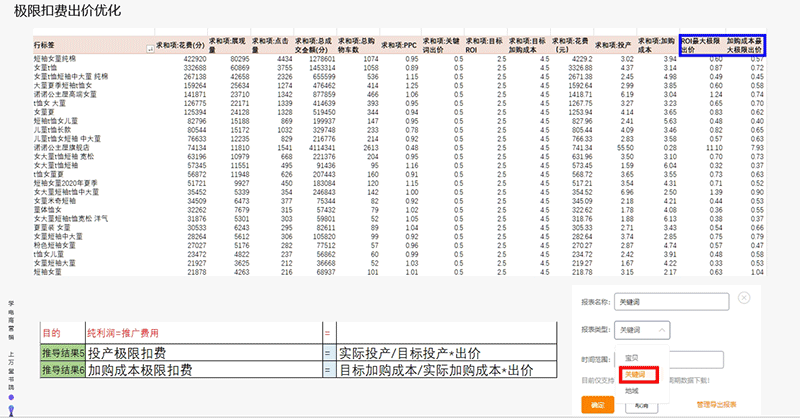Screen dimensions: 800x418
Task: Select 宝贝 from the dropdown list
Action: (631, 356)
